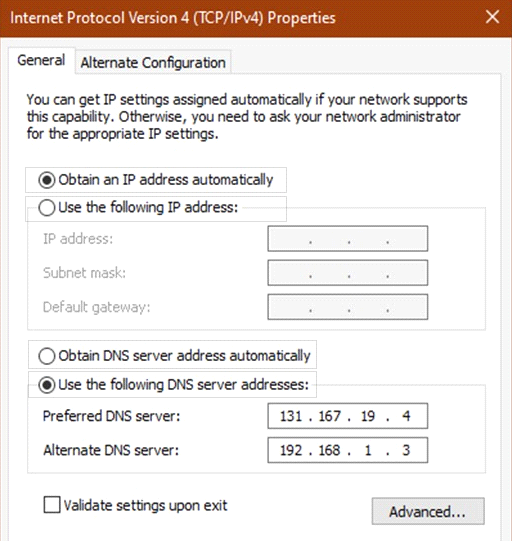Click first octet 192 of Alternate DNS
Screen dimensions: 512x541
click(291, 450)
